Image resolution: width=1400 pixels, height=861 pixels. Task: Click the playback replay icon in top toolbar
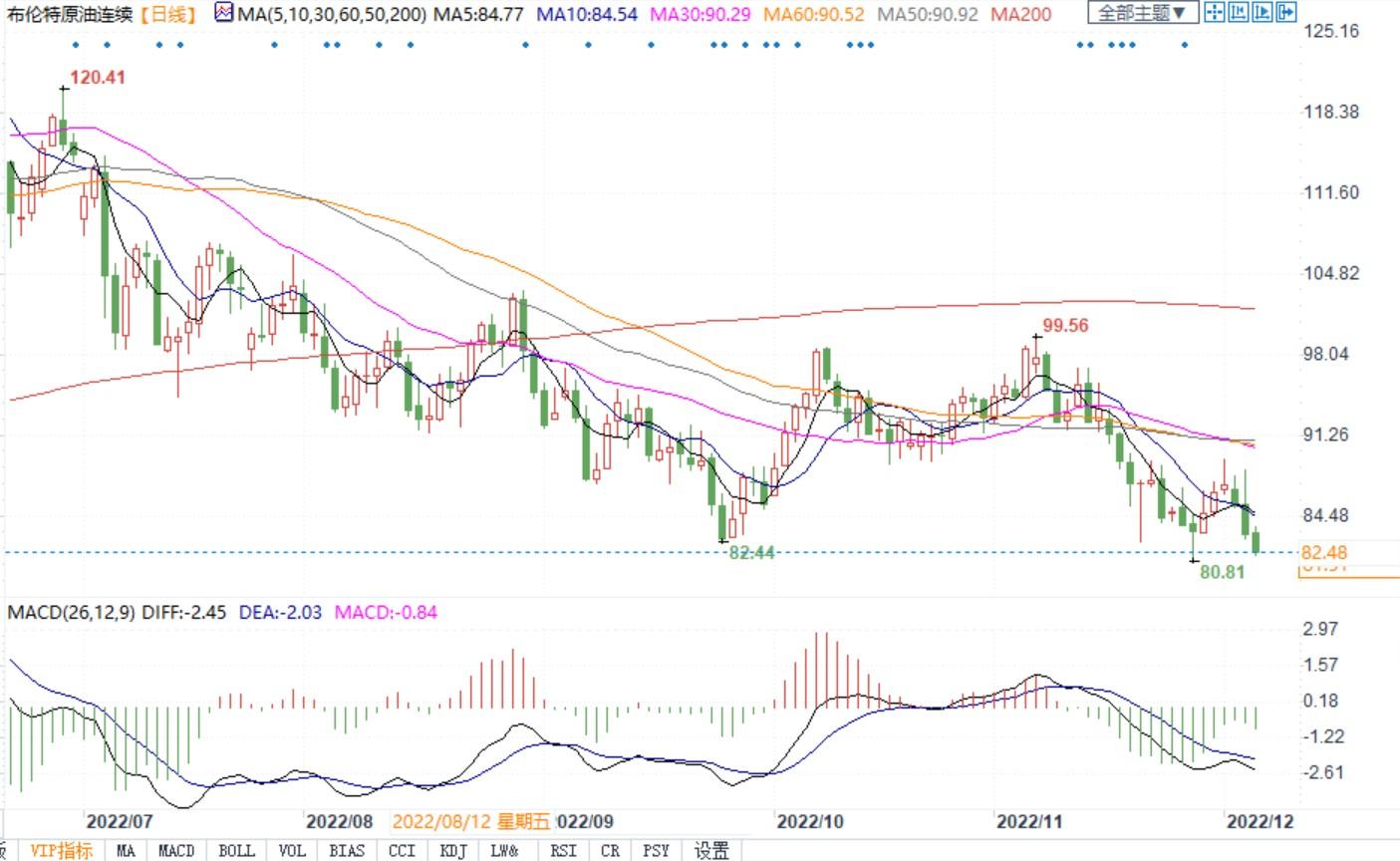[x=1261, y=13]
